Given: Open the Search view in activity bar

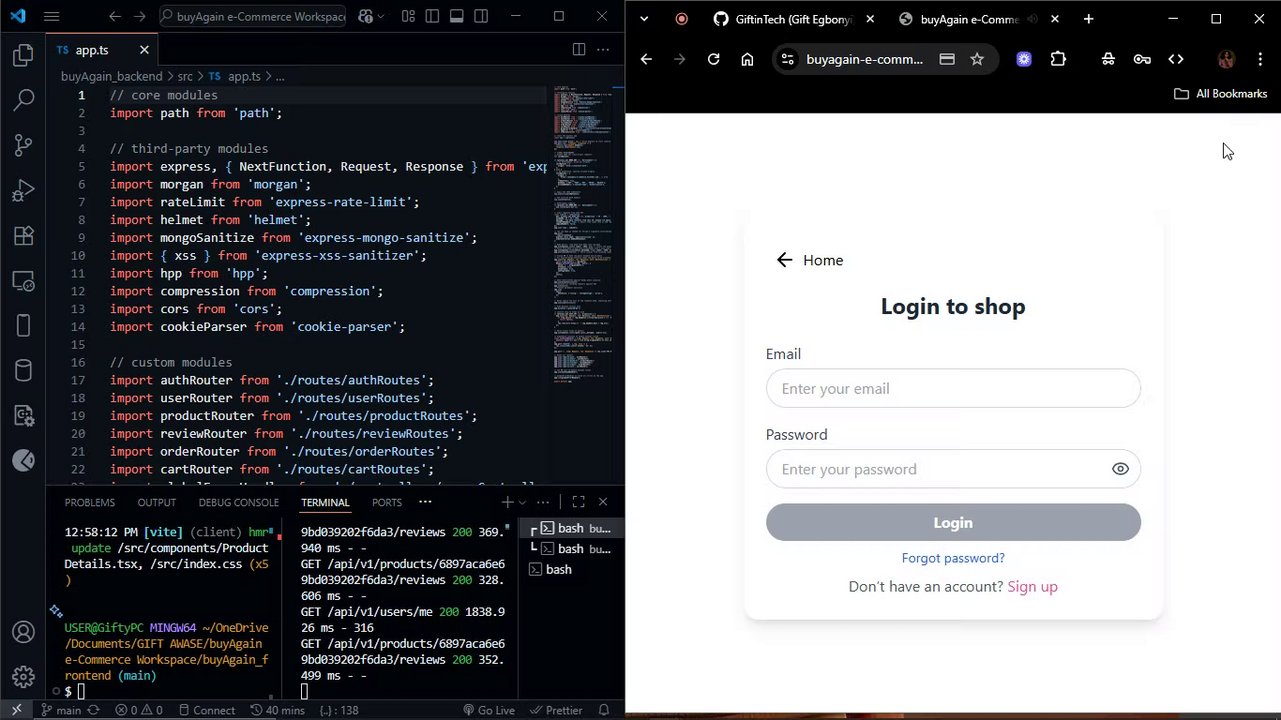Looking at the screenshot, I should click(23, 100).
